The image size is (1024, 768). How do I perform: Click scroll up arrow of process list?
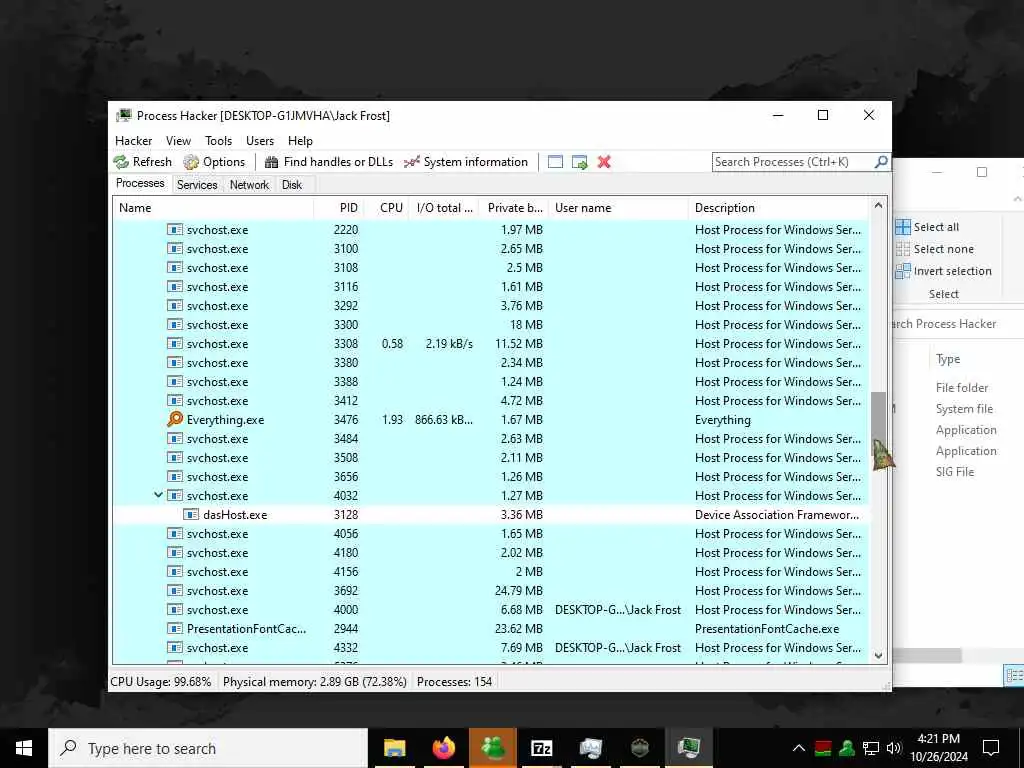(x=878, y=206)
